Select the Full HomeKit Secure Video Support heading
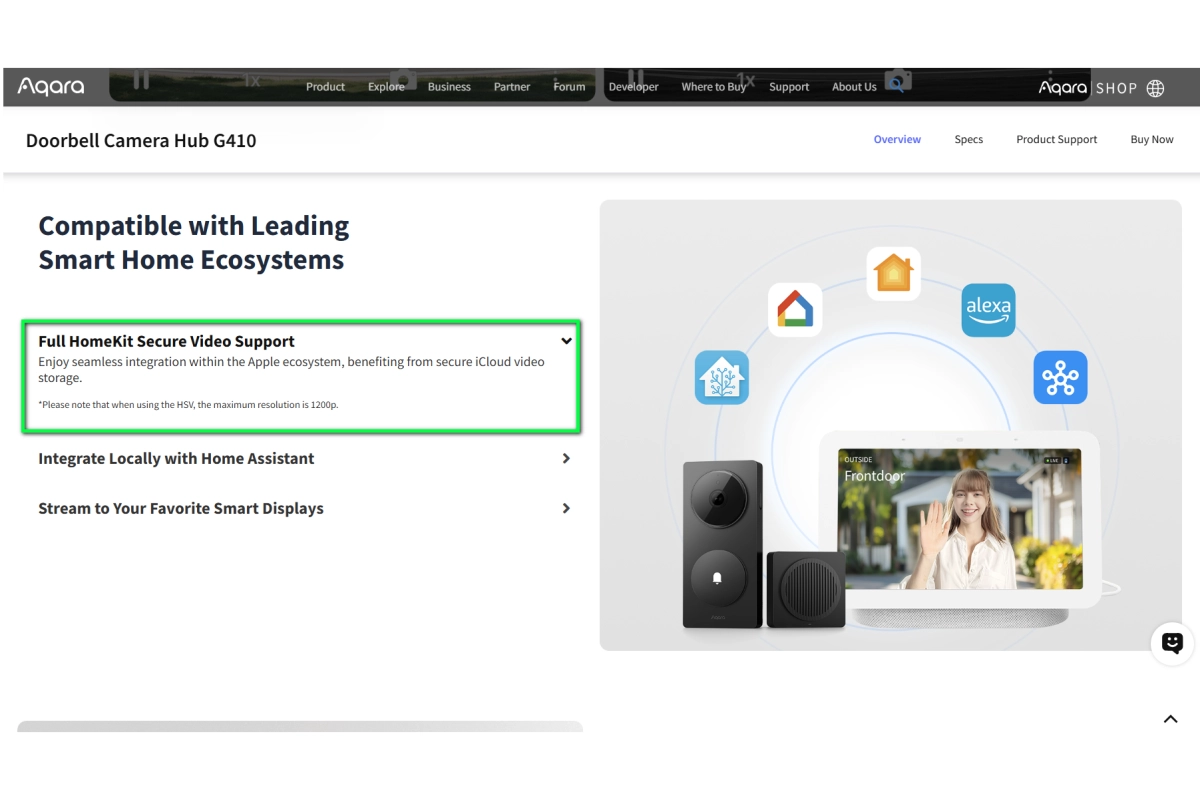 point(166,341)
